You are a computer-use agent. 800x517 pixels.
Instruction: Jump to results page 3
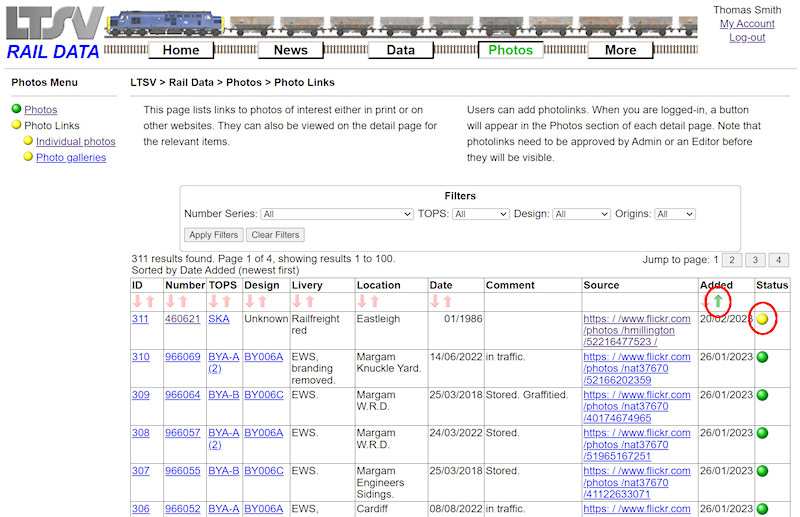(755, 260)
